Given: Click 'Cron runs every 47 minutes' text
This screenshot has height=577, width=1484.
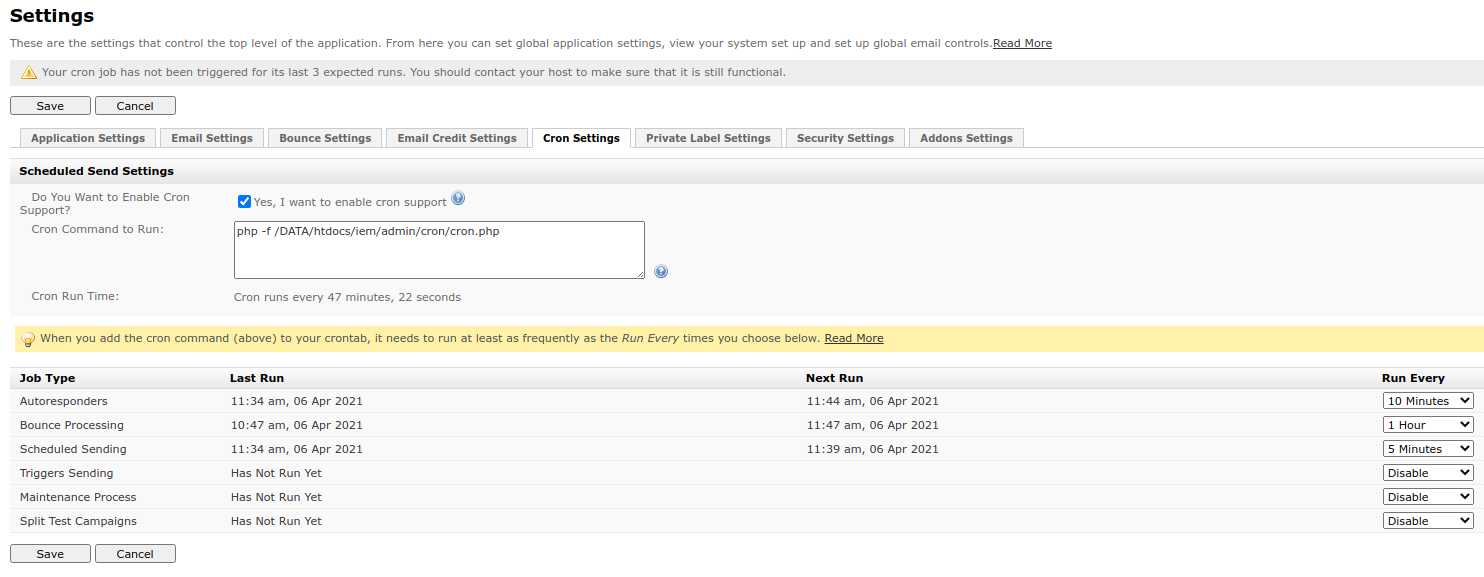Looking at the screenshot, I should [347, 297].
